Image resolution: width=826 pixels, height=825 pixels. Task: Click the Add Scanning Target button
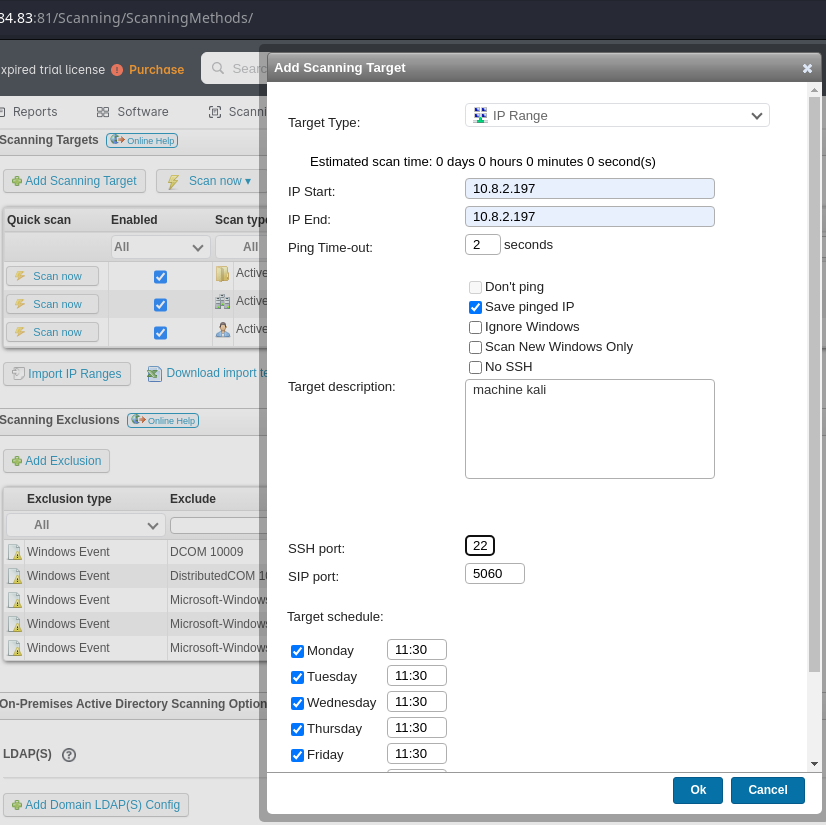(x=74, y=181)
